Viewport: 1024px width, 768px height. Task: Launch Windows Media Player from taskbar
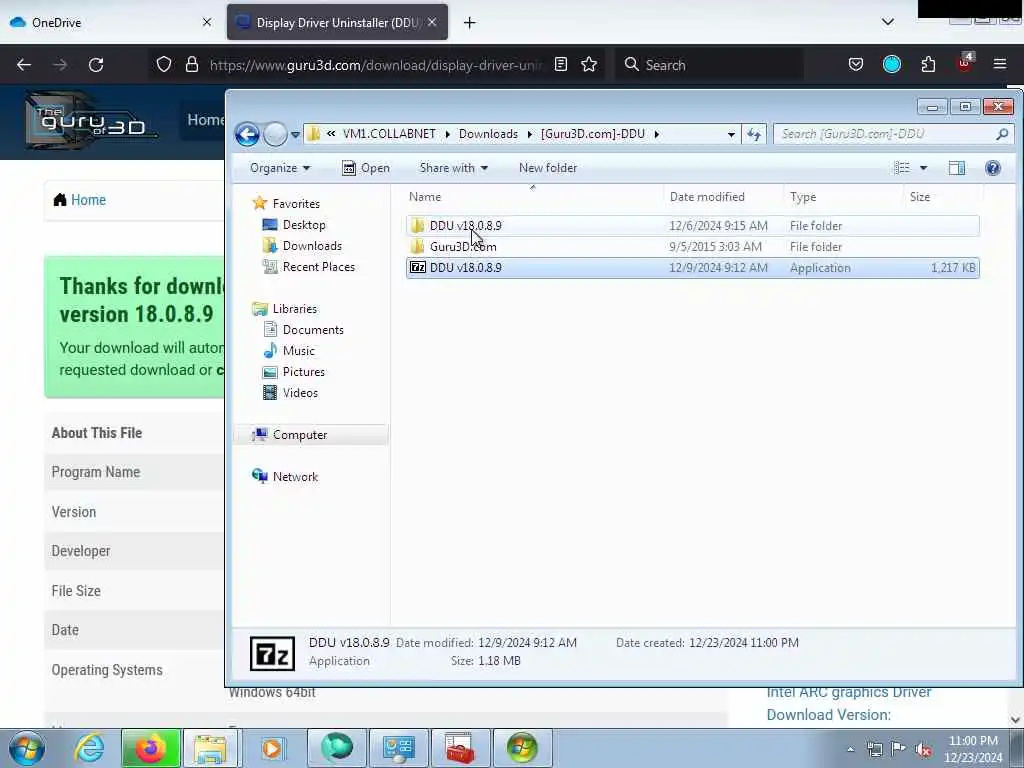tap(272, 748)
